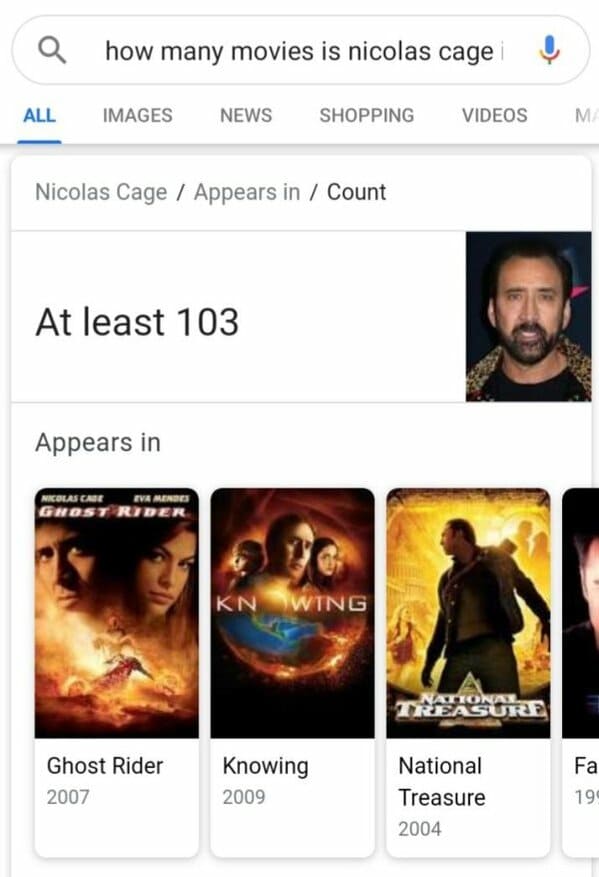Click the Ghost Rider title text
The image size is (599, 877).
[105, 766]
